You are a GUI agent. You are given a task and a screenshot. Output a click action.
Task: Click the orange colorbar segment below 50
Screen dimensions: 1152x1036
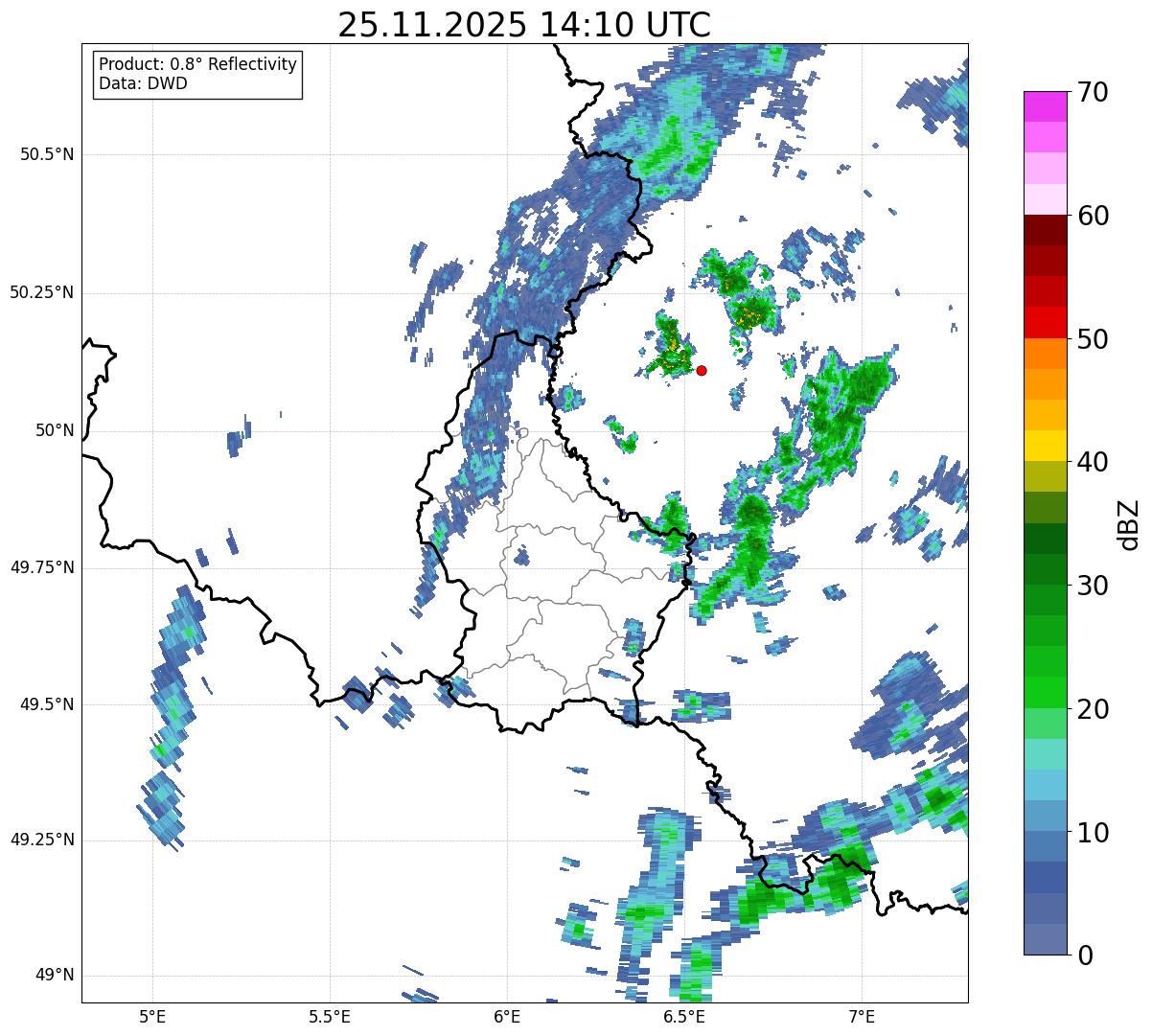coord(1045,354)
